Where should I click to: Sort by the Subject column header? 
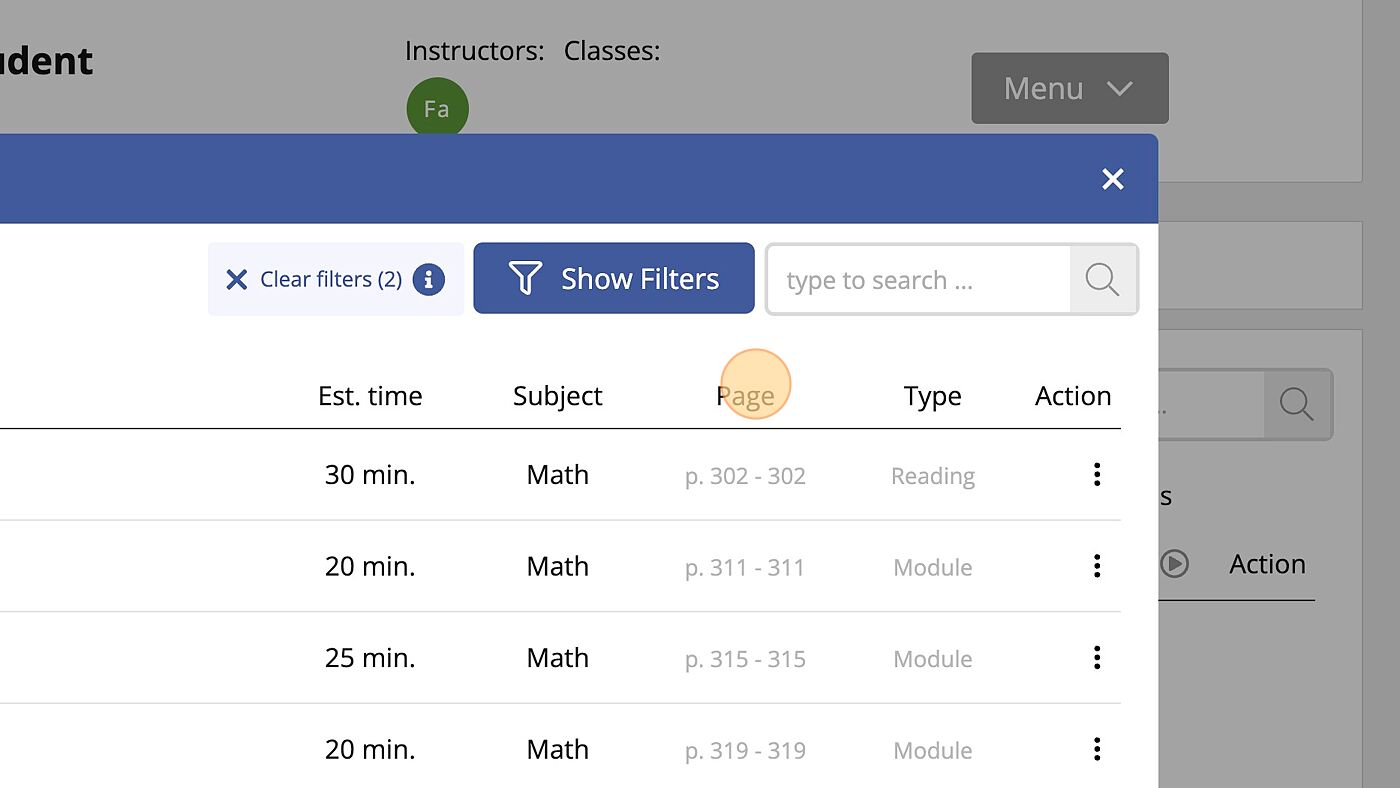557,396
